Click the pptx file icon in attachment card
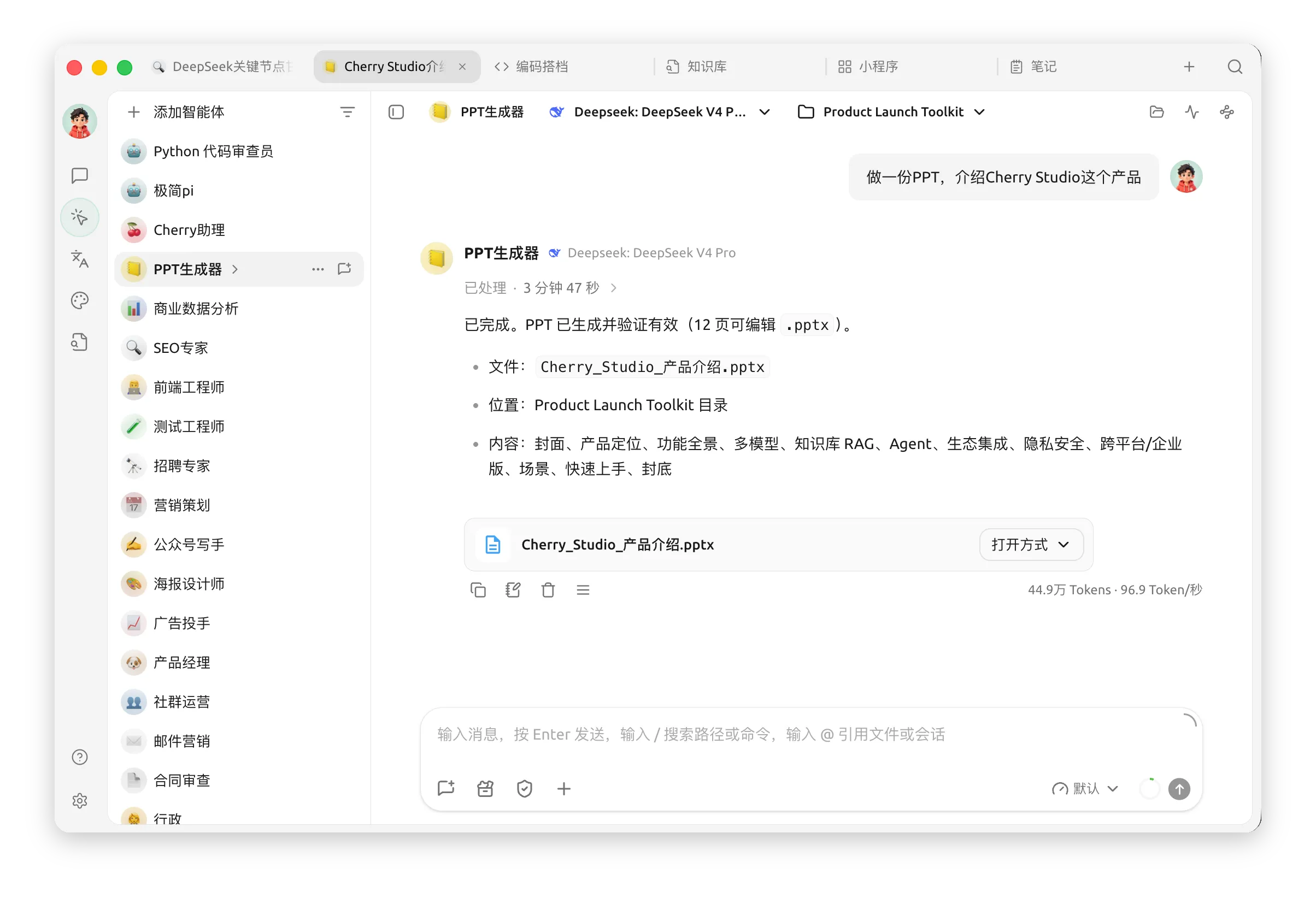Screen dimensions: 1316x898 click(x=493, y=545)
